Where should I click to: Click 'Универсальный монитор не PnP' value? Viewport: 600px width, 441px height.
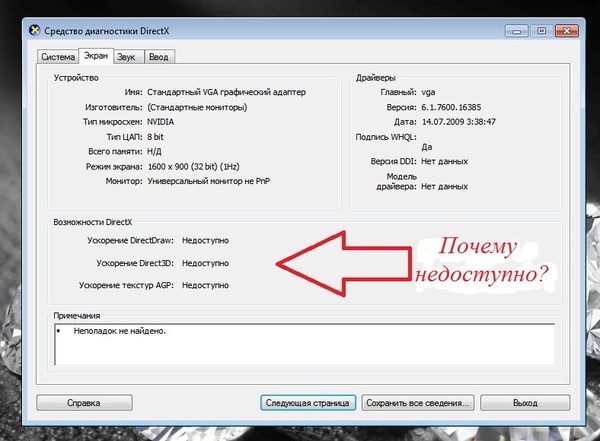pyautogui.click(x=209, y=181)
